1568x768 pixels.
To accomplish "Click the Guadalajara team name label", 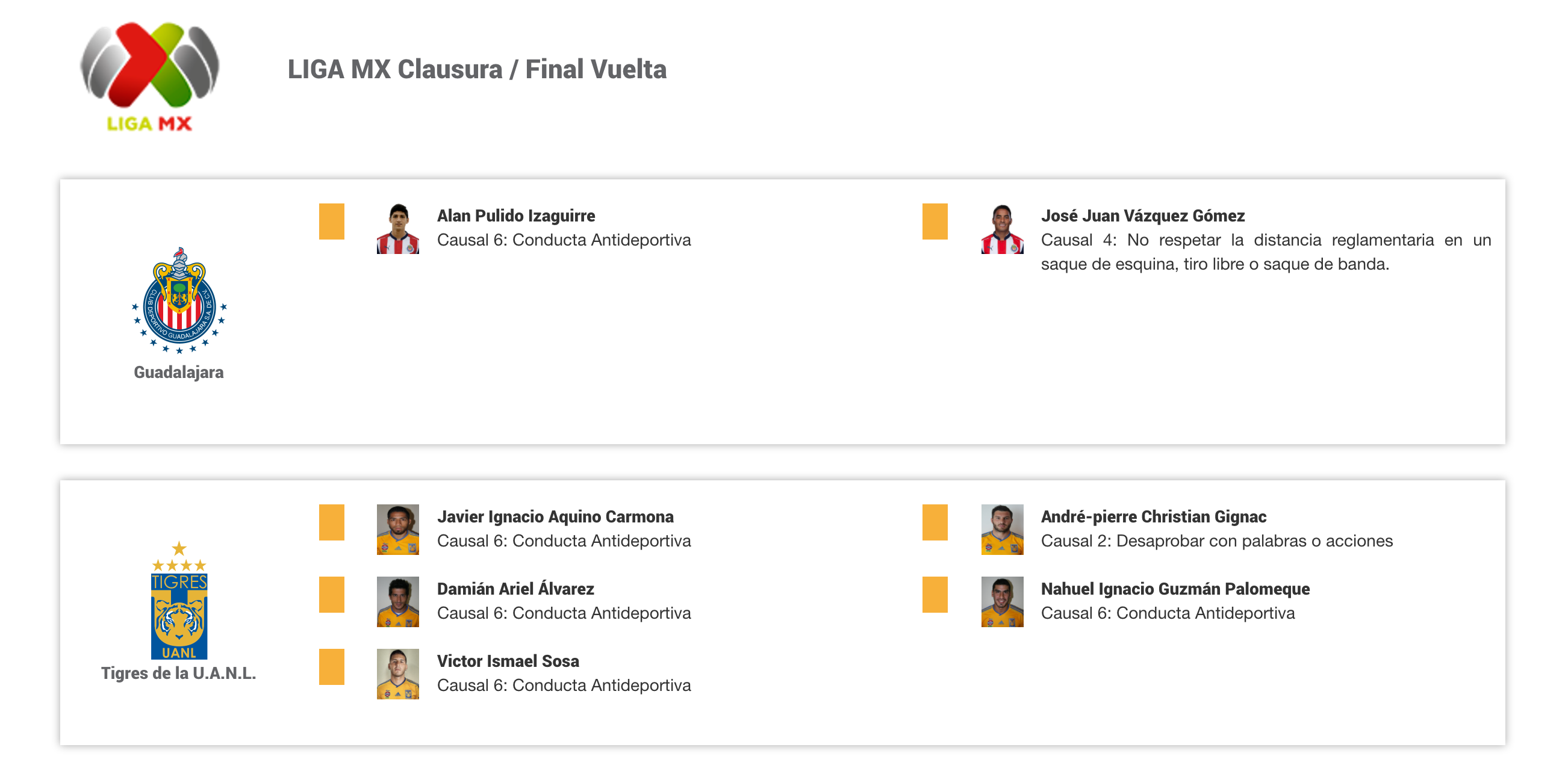I will tap(178, 372).
